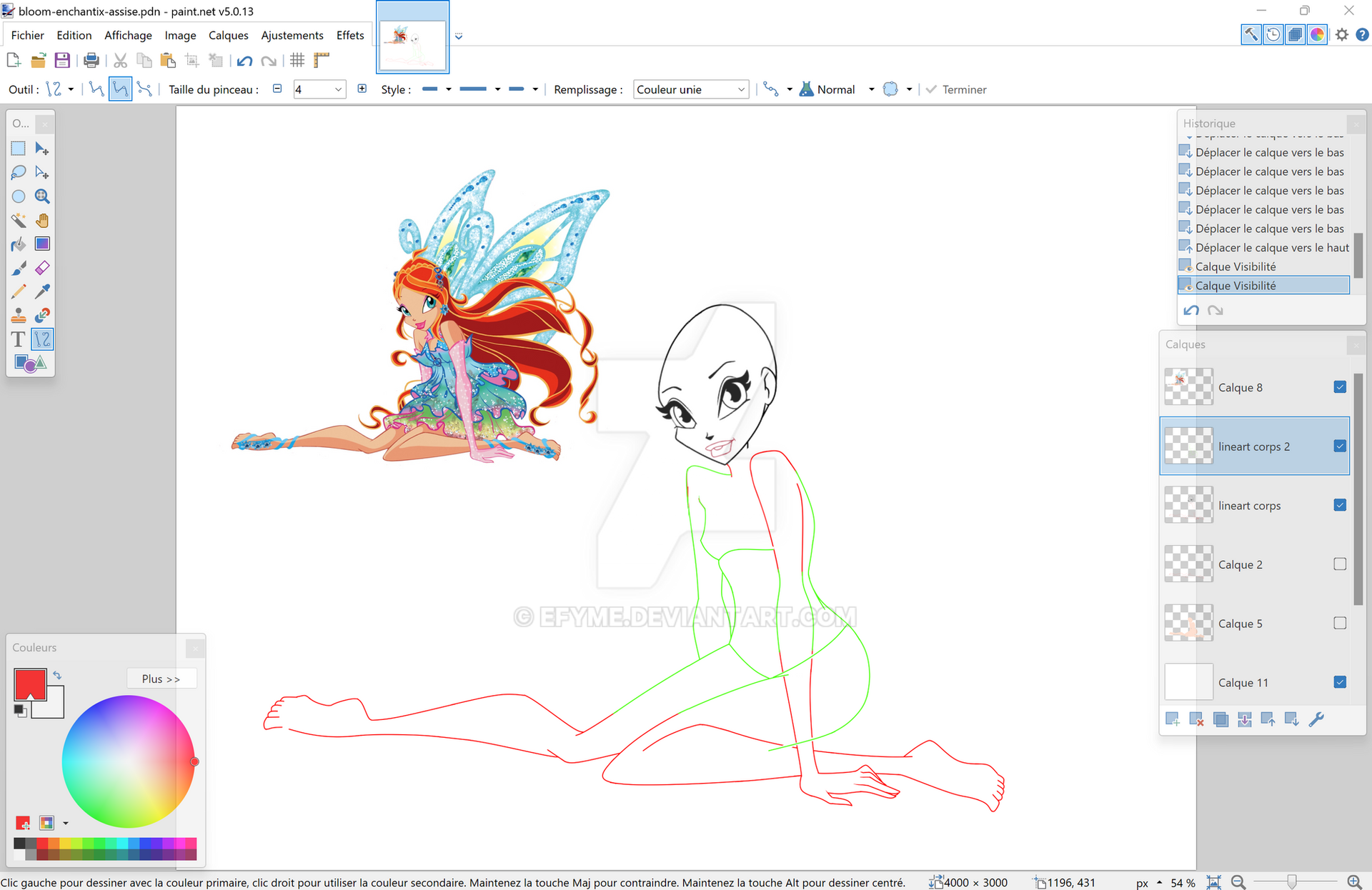Click the Save icon in toolbar
Viewport: 1372px width, 890px height.
62,61
